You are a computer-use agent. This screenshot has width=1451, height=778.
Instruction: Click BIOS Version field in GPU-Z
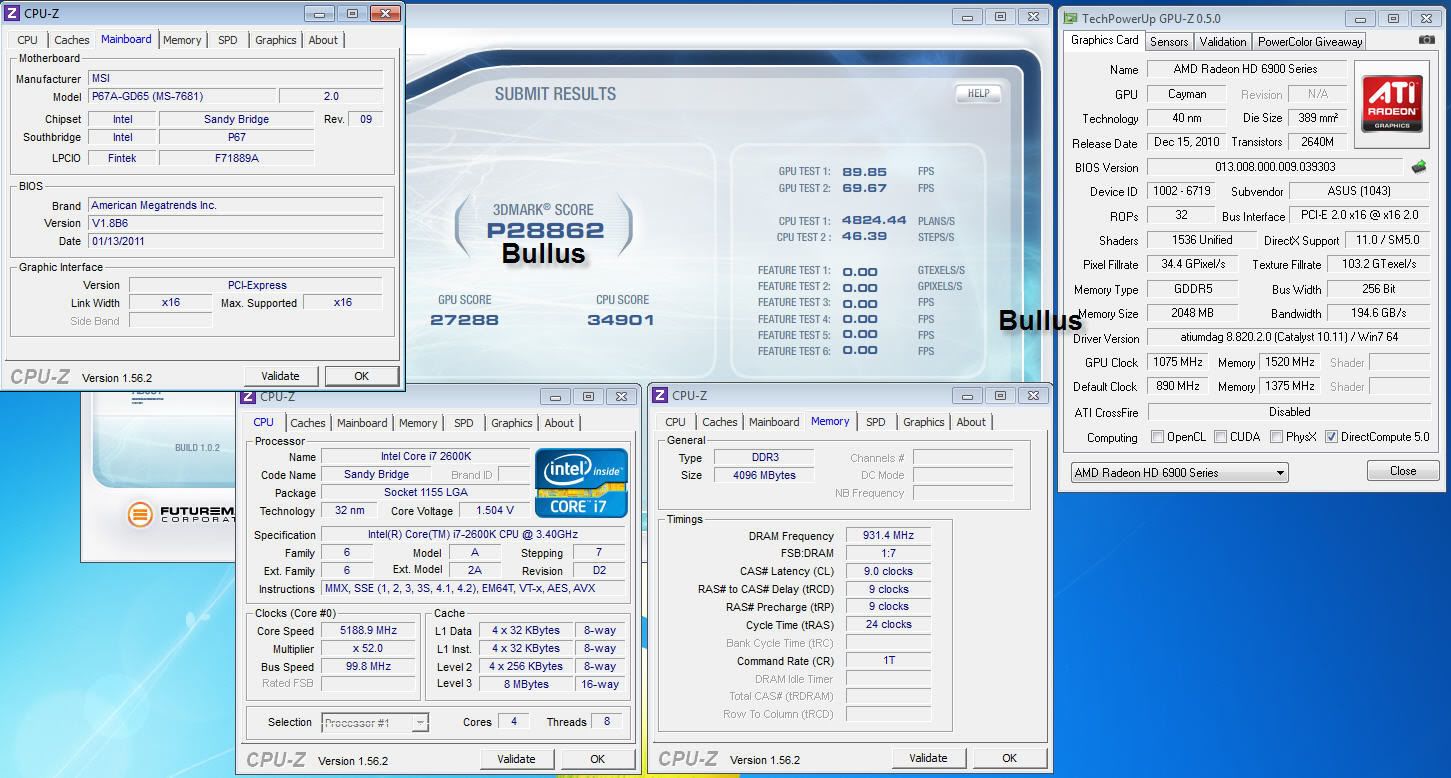click(x=1275, y=167)
